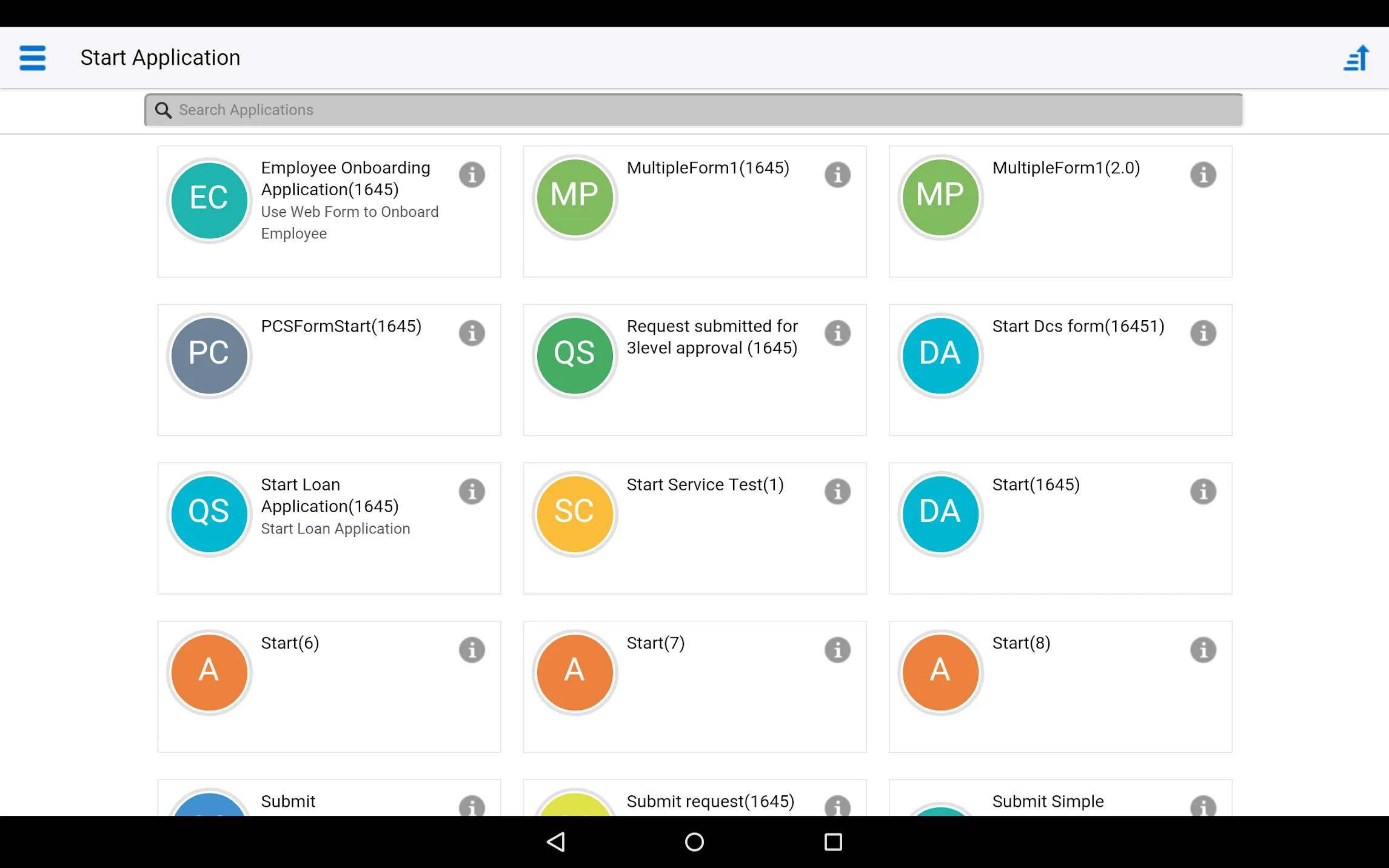Toggle info for Start(7) application
The height and width of the screenshot is (868, 1389).
tap(838, 649)
